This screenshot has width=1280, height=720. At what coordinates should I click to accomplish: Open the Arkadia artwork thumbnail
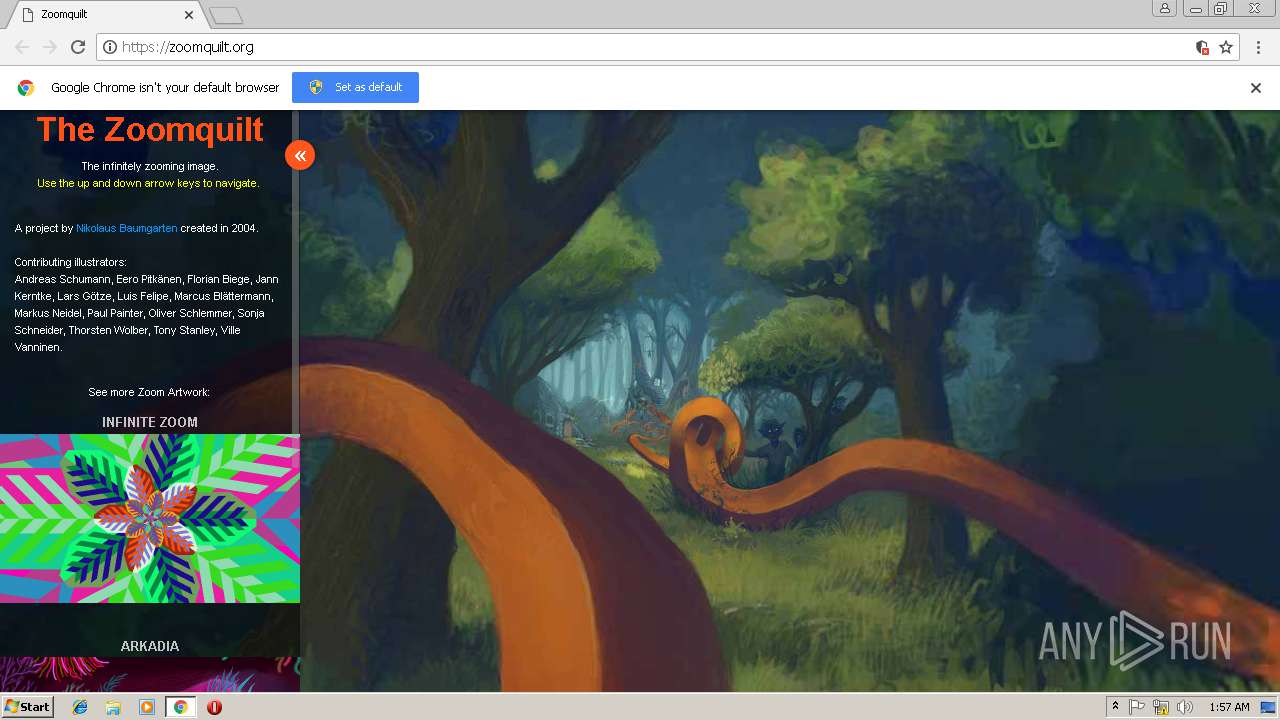point(150,674)
